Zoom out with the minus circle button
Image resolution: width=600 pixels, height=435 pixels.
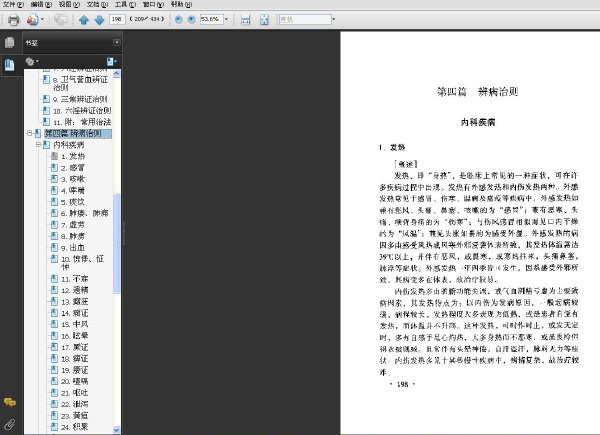coord(178,19)
